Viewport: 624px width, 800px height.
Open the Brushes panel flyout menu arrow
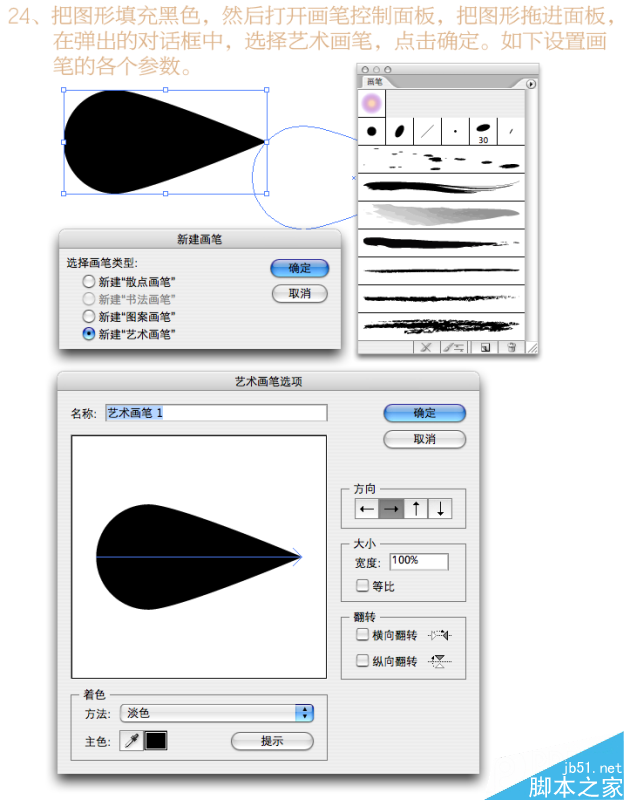pyautogui.click(x=531, y=84)
